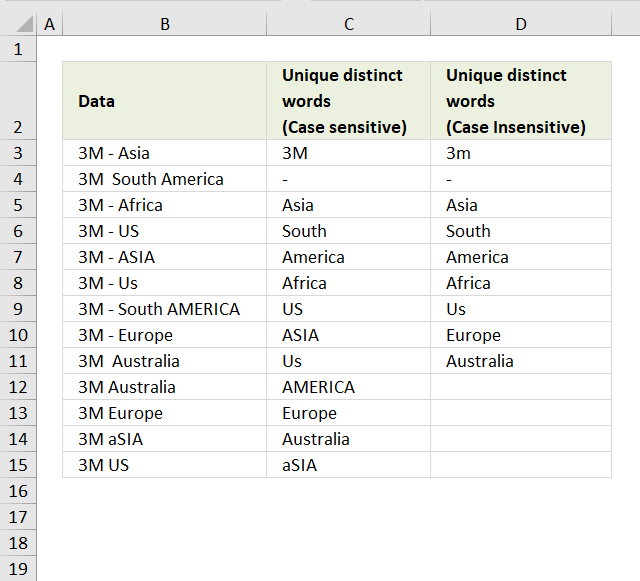
Task: Select cell '3M aSIA'
Action: point(164,439)
